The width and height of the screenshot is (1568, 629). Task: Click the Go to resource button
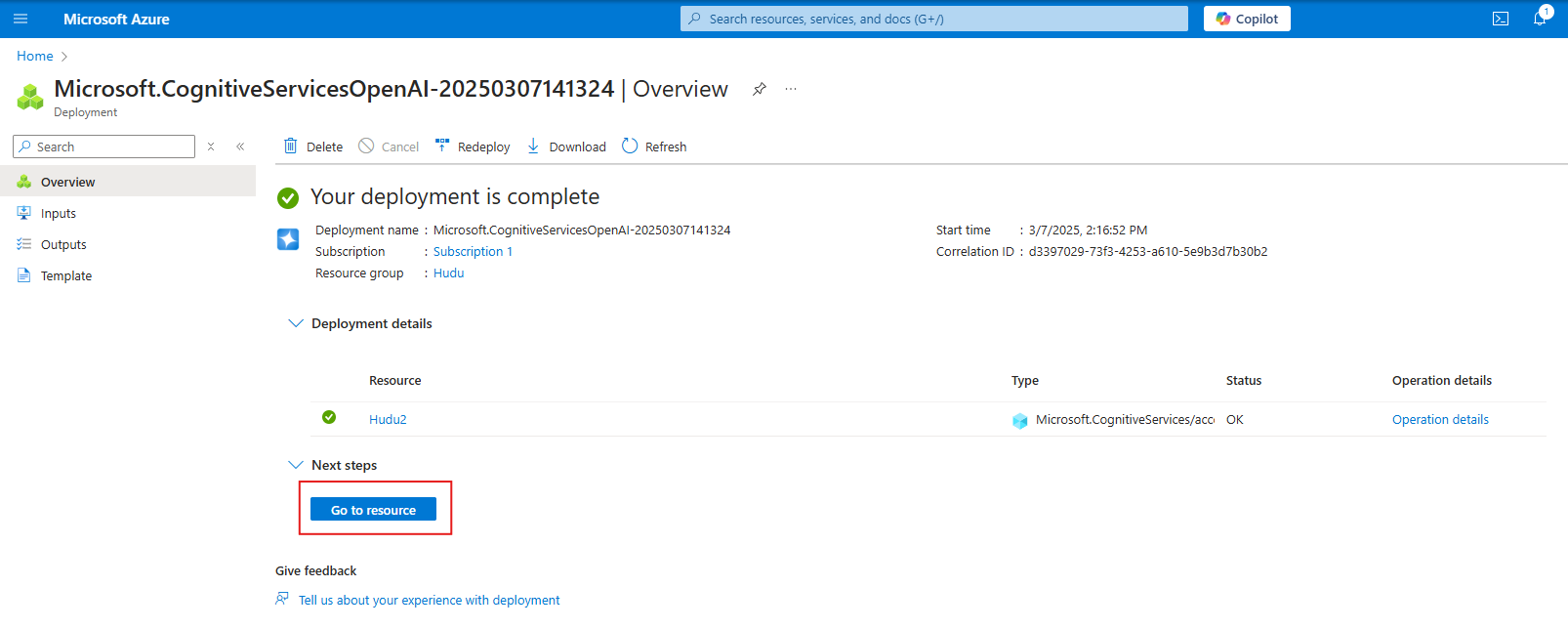pyautogui.click(x=373, y=510)
